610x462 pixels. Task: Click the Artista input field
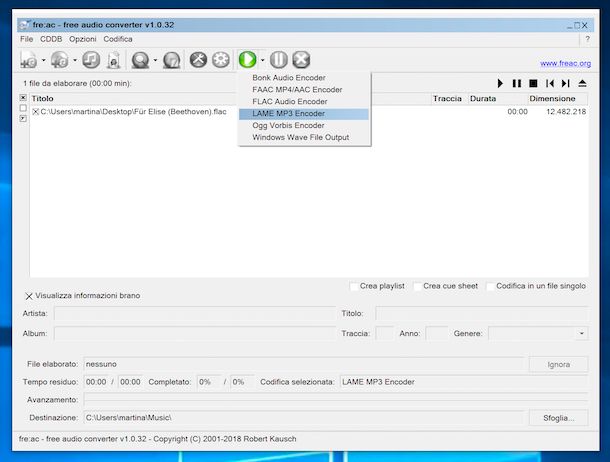click(195, 313)
